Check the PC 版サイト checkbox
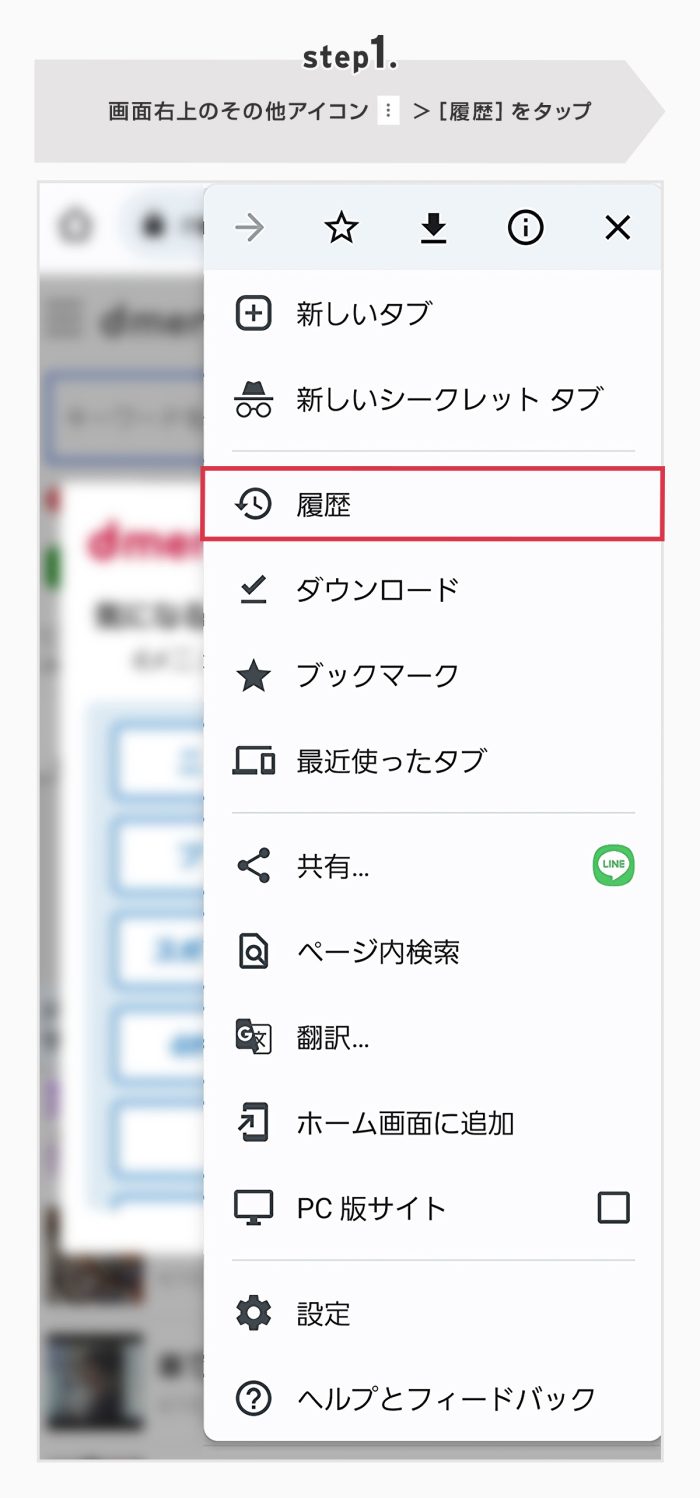The image size is (700, 1498). [x=613, y=1208]
